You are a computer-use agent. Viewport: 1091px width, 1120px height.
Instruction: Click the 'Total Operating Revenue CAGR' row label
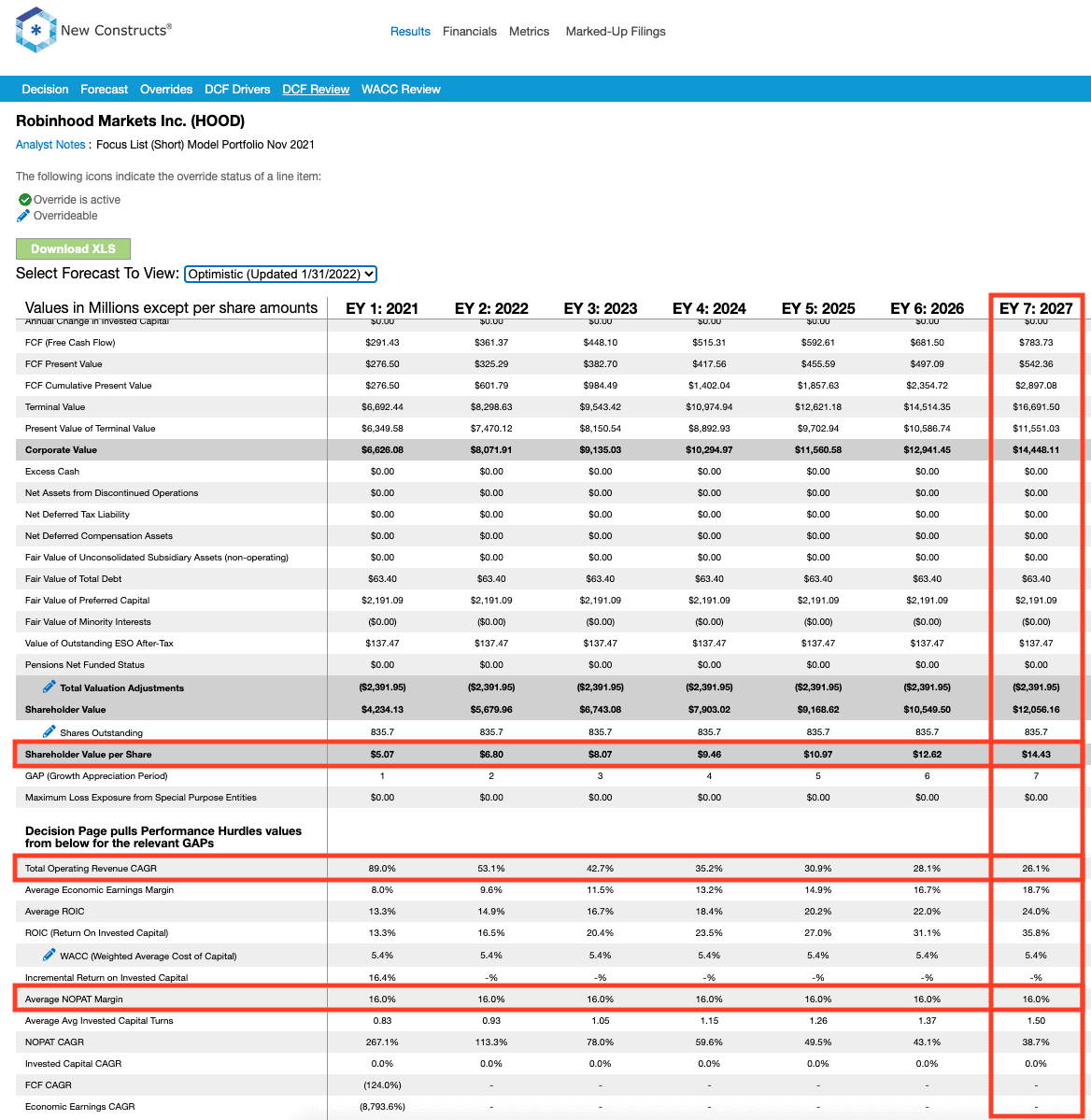[91, 869]
